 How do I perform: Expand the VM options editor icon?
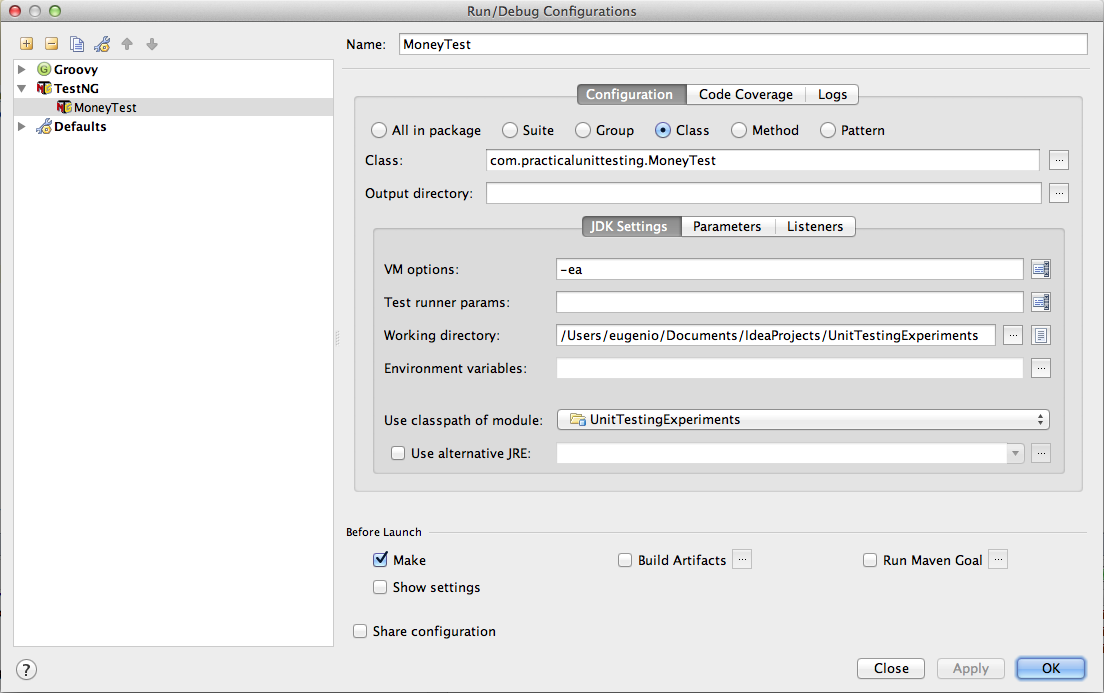[x=1041, y=269]
